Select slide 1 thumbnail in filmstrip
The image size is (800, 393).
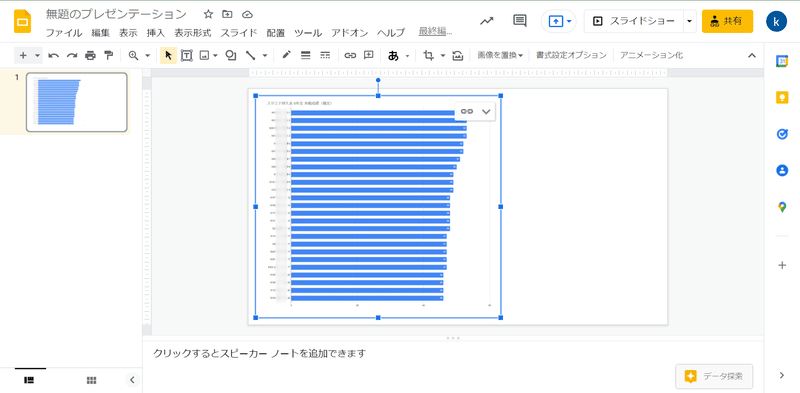coord(77,103)
